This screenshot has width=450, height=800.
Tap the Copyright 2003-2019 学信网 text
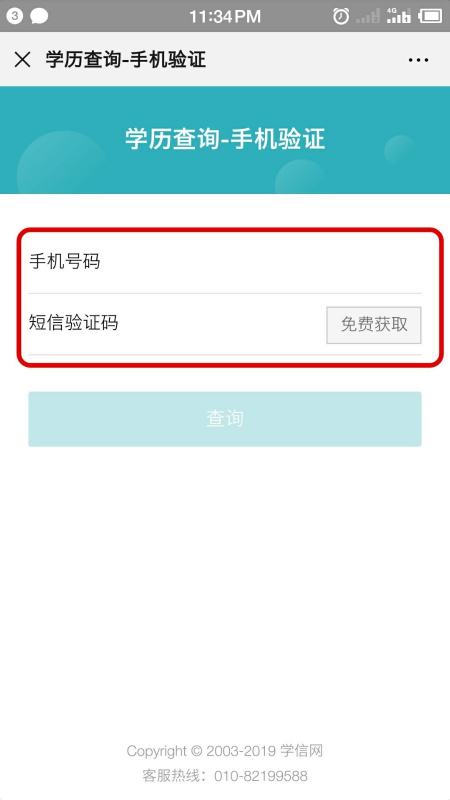(225, 751)
